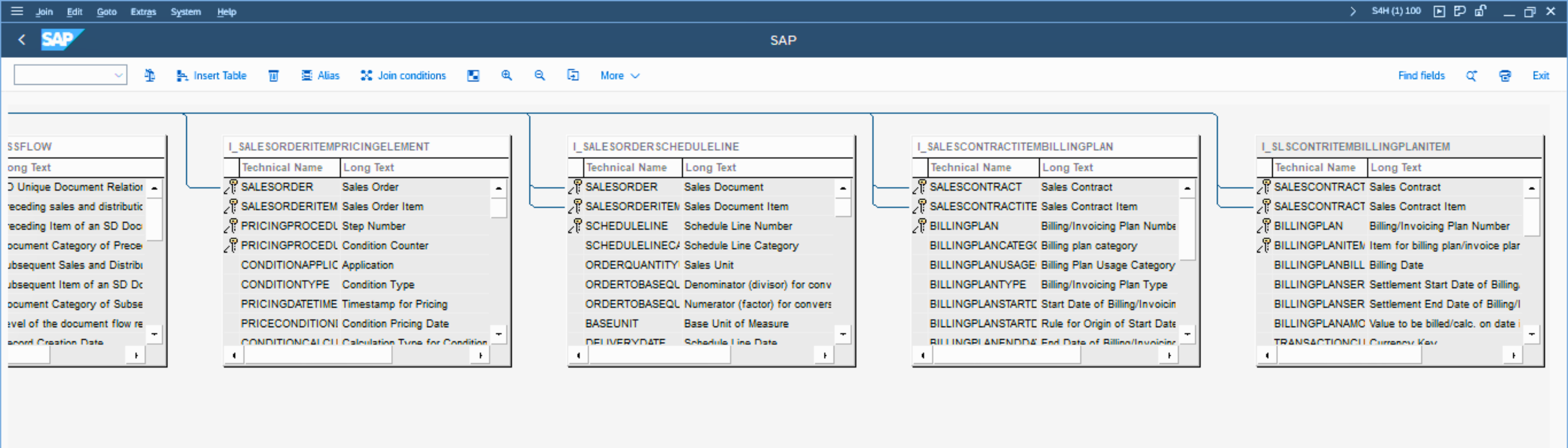Click the hamburger menu icon
Image resolution: width=1568 pixels, height=448 pixels.
(17, 11)
